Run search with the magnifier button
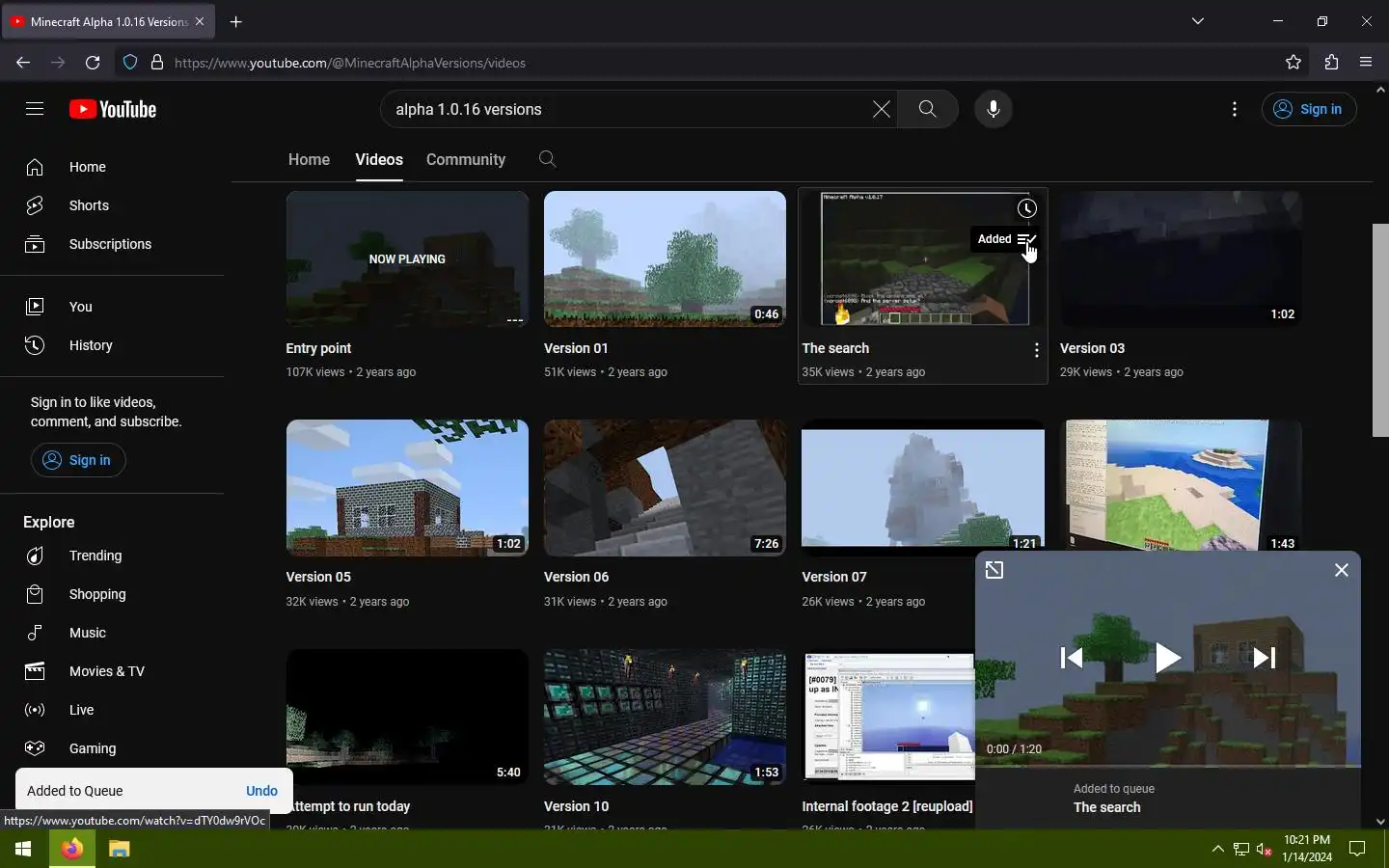The height and width of the screenshot is (868, 1389). tap(927, 109)
